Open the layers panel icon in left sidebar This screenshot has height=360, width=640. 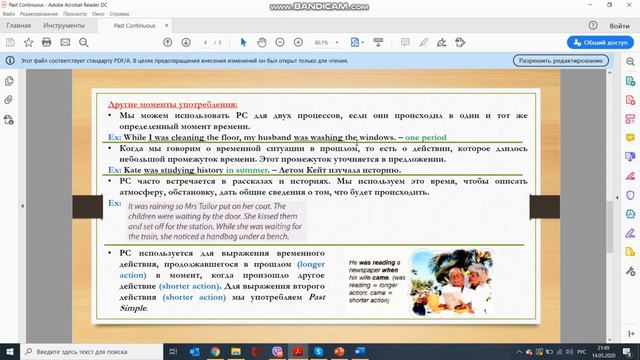[9, 120]
